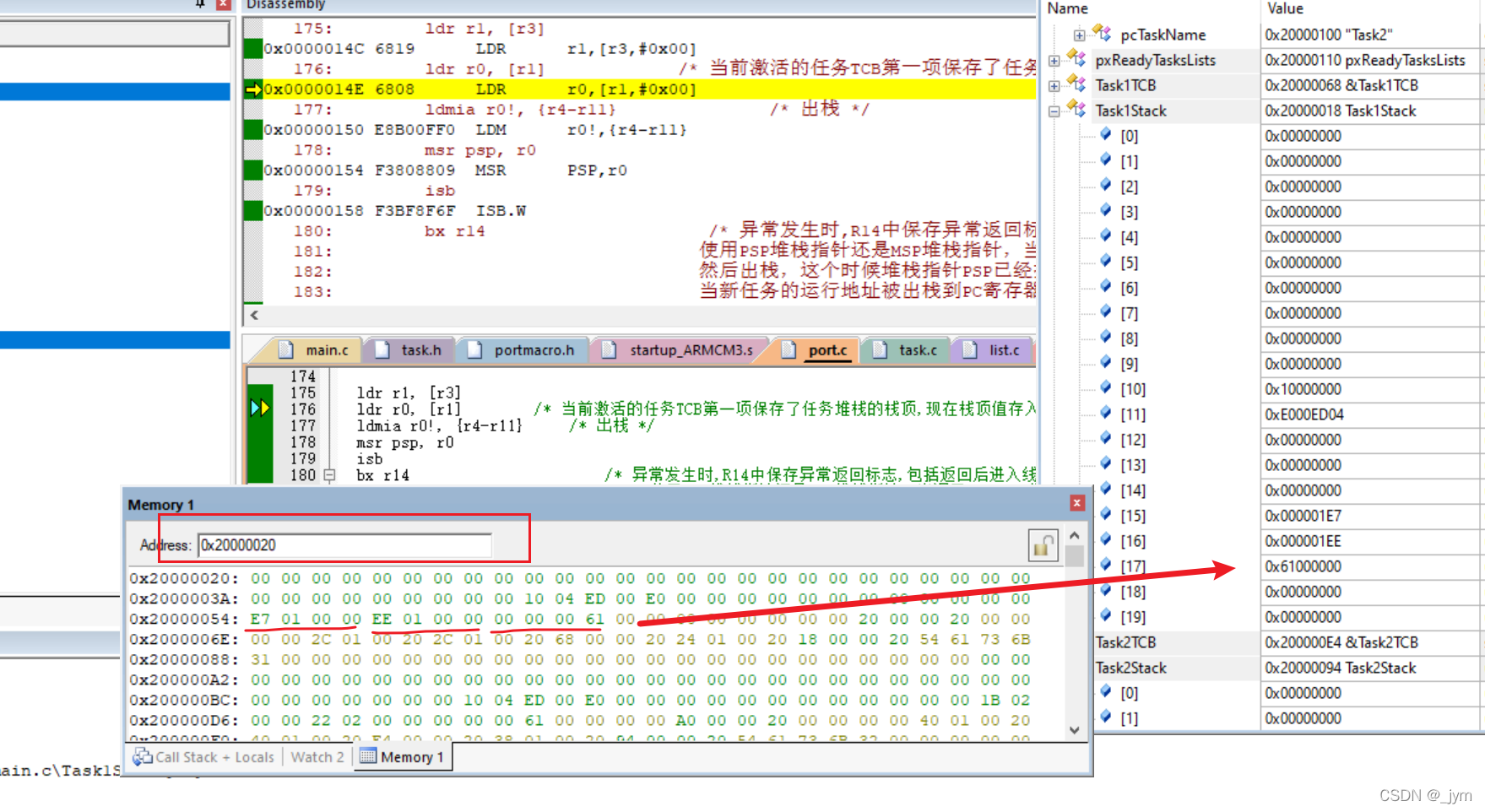Click disassembly address 0x00000150 LDM line

(475, 130)
